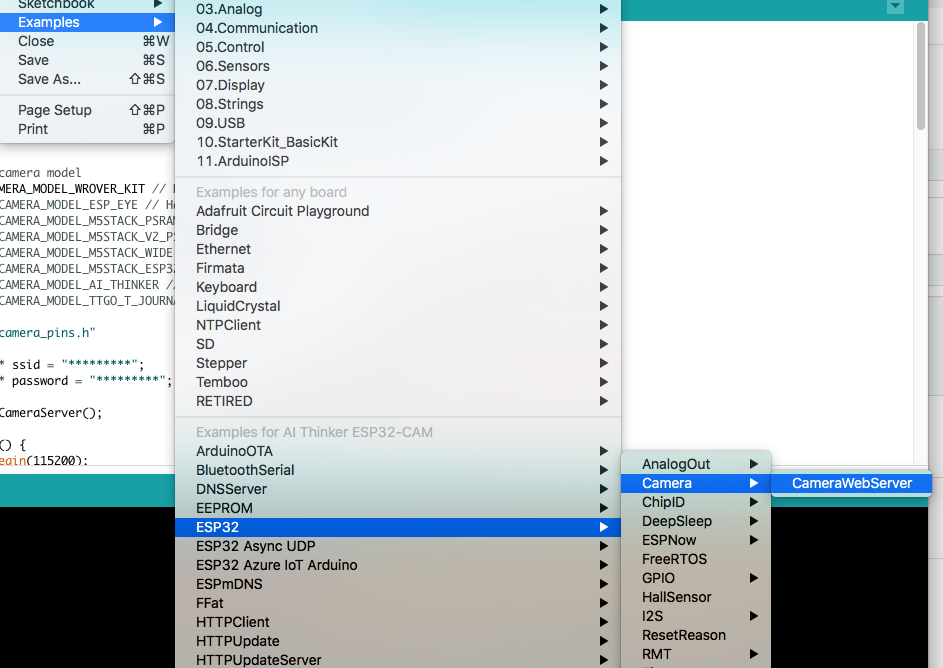This screenshot has width=943, height=668.
Task: Open LiquidCrystal examples submenu
Action: pos(398,306)
